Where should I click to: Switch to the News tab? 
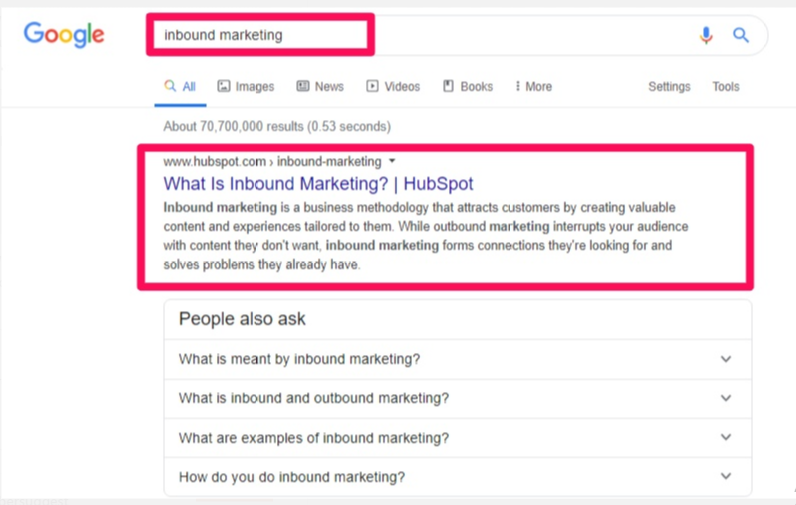pyautogui.click(x=320, y=86)
